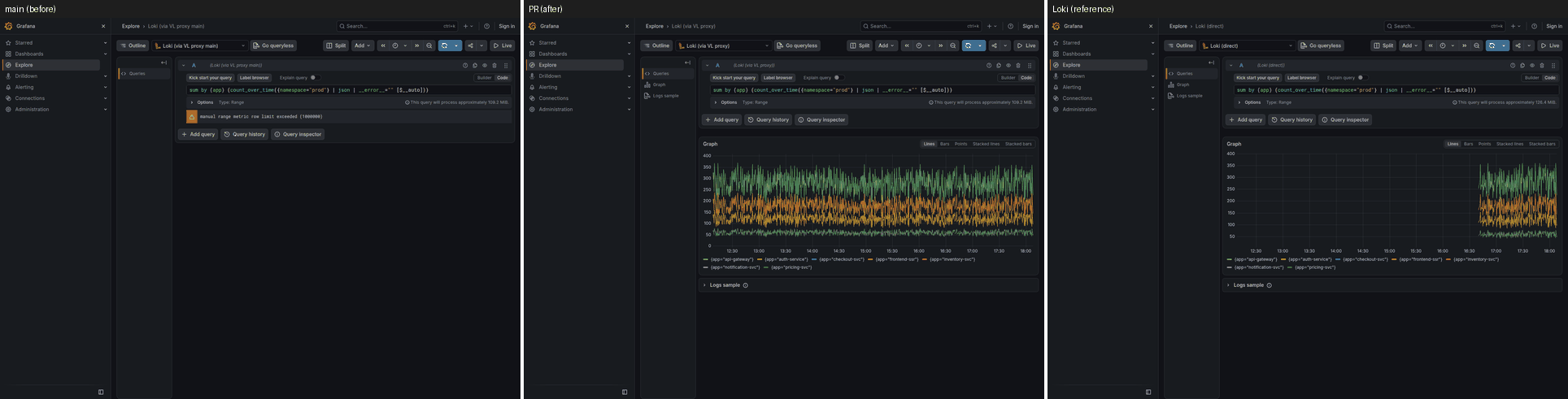Open Query inspector in PR (after)

(821, 119)
